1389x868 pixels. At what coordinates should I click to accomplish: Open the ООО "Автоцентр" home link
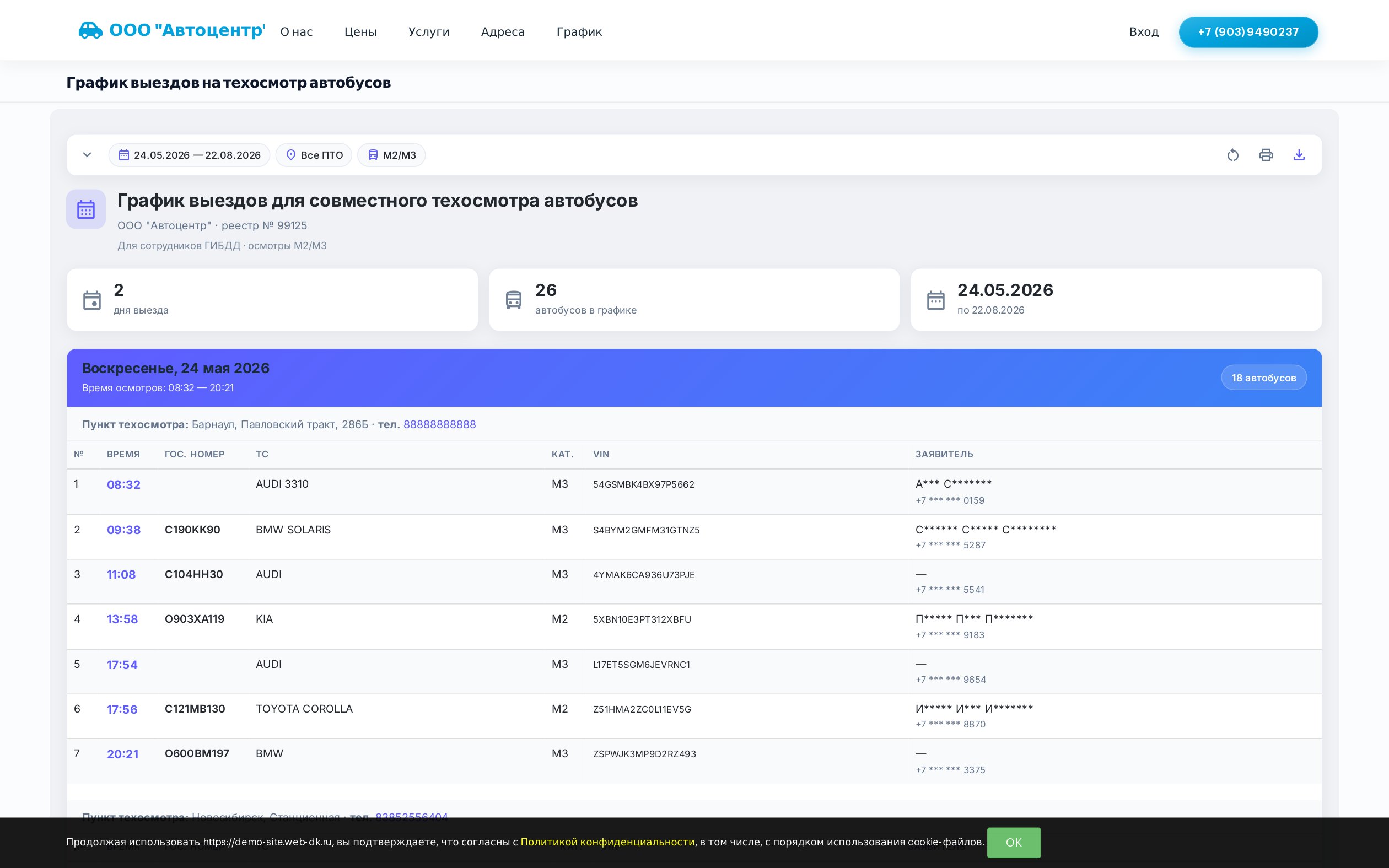171,30
